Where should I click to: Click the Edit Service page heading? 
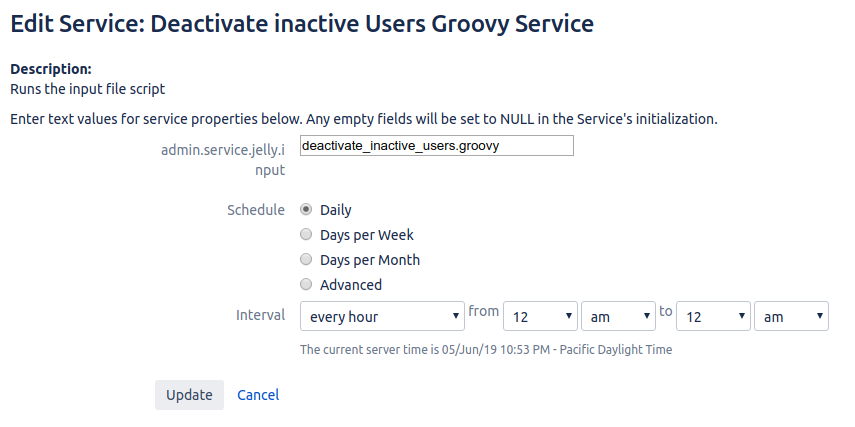coord(302,24)
